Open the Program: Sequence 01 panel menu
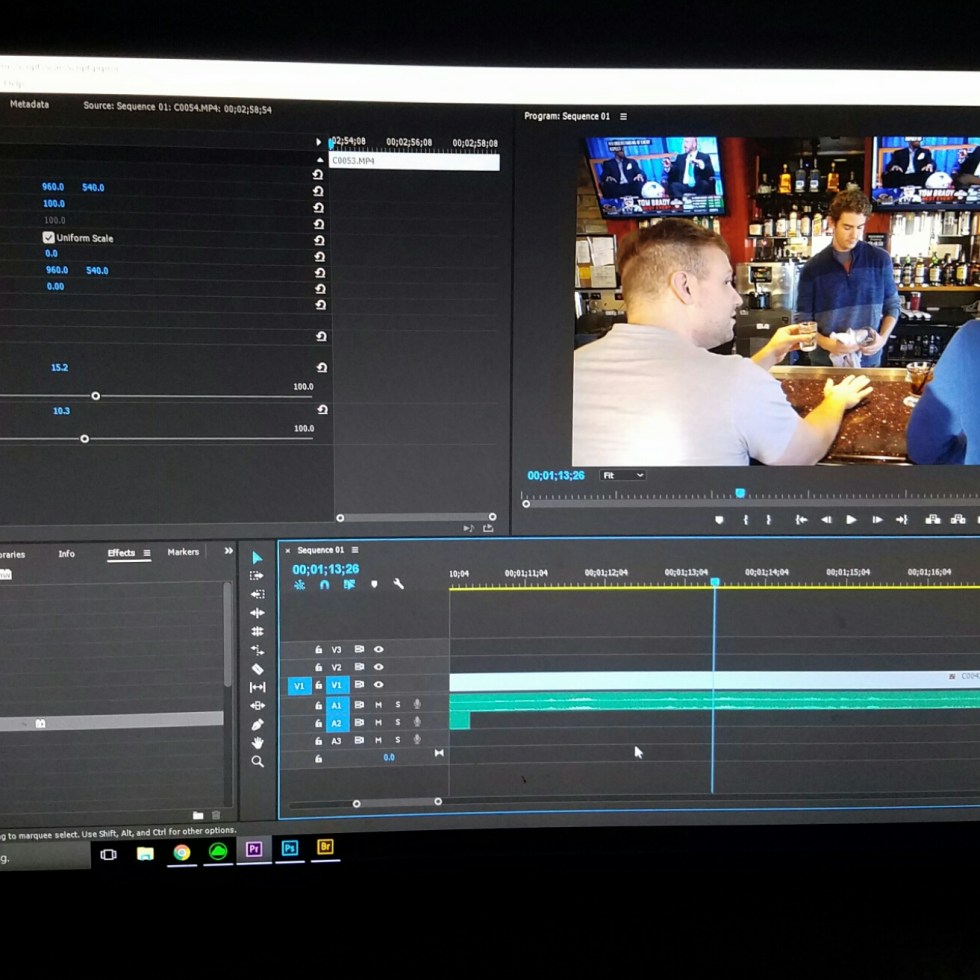The image size is (980, 980). click(x=623, y=117)
